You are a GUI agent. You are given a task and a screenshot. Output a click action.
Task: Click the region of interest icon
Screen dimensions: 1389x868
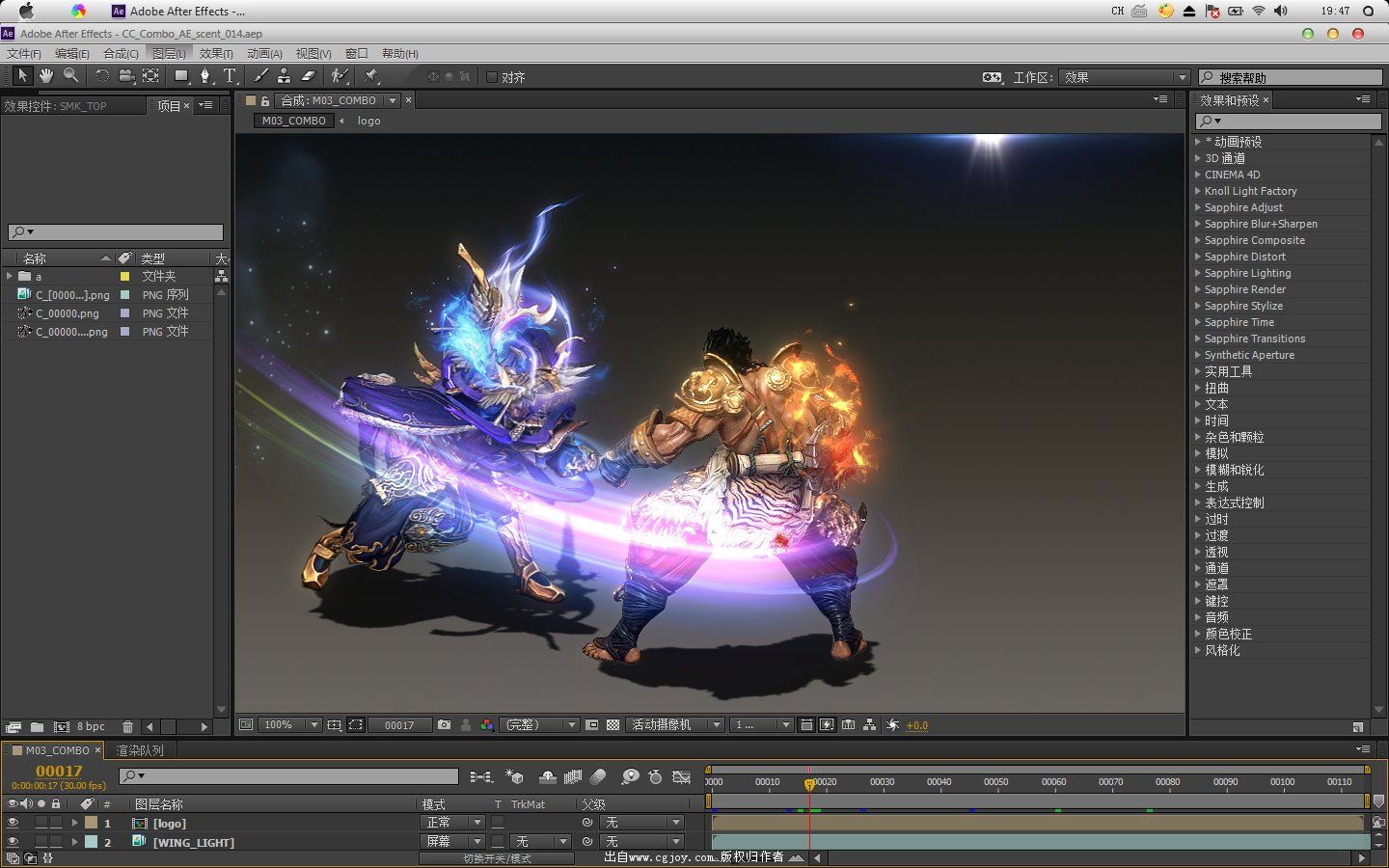tap(592, 725)
